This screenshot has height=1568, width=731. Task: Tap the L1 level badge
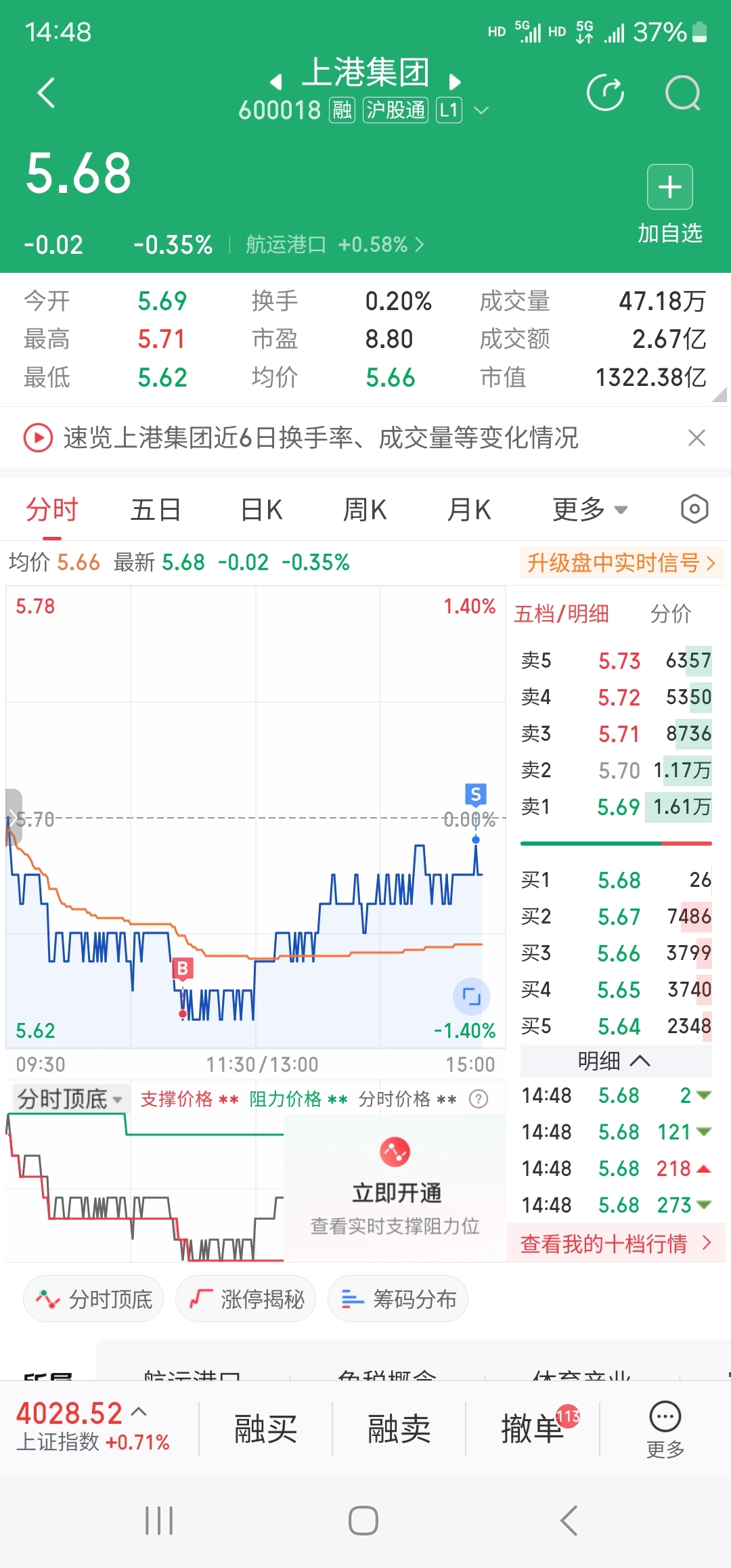449,110
